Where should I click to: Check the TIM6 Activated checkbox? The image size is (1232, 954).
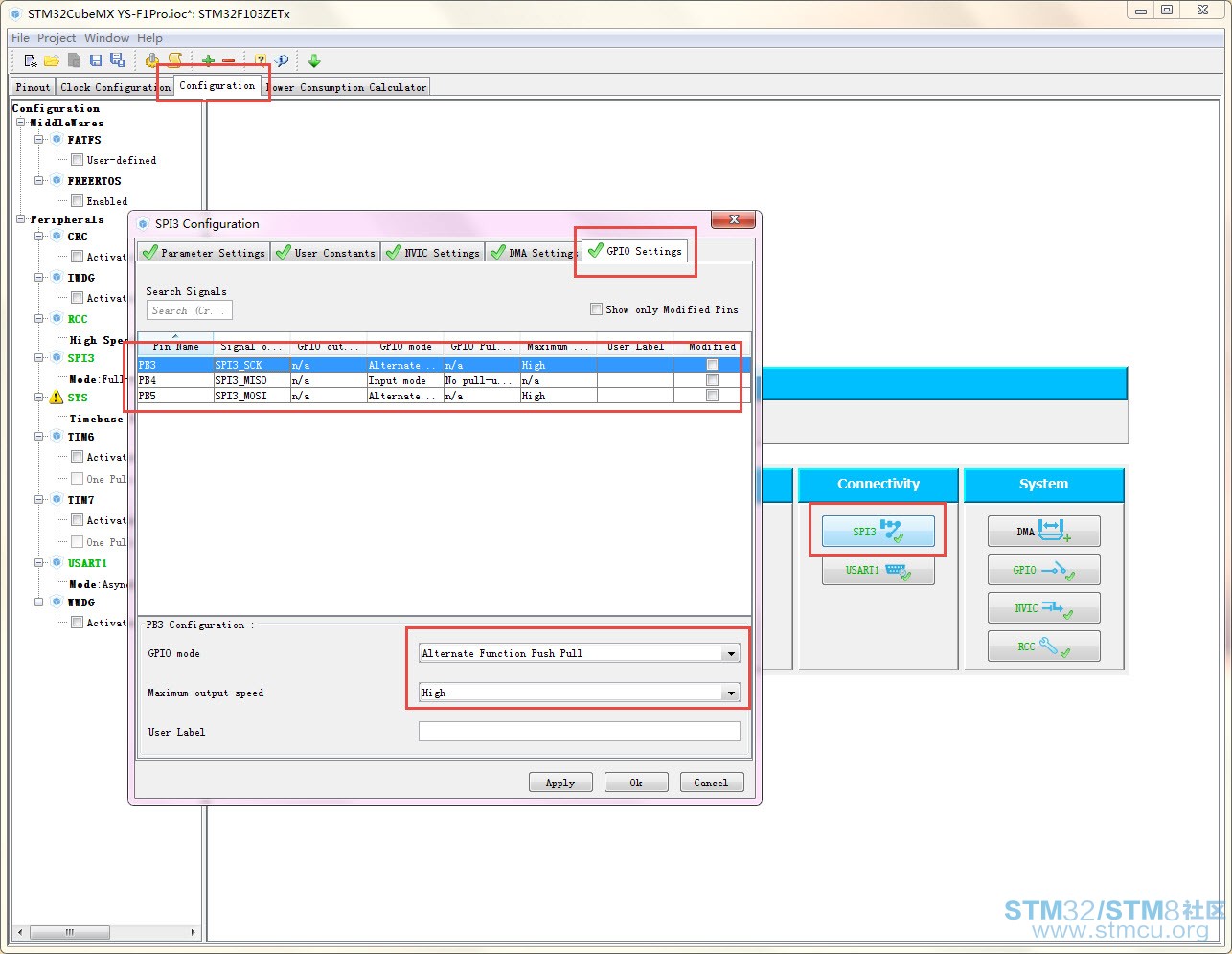tap(77, 456)
